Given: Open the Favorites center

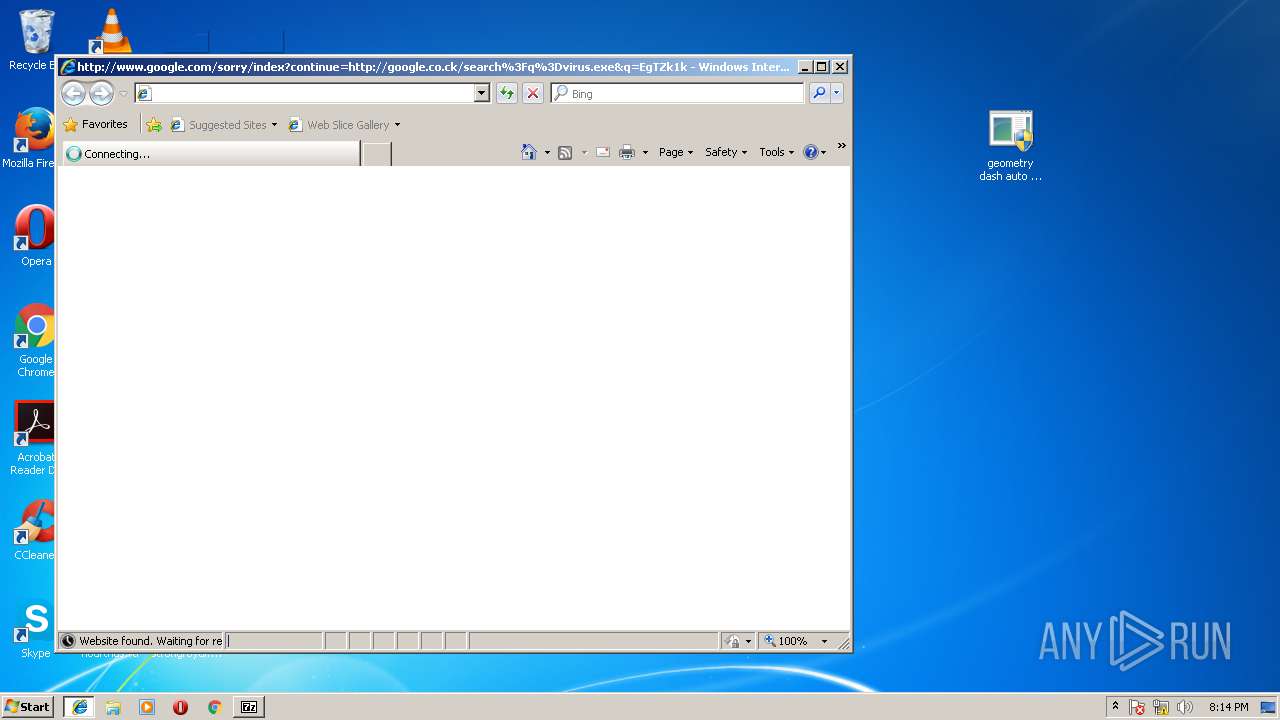Looking at the screenshot, I should point(95,125).
